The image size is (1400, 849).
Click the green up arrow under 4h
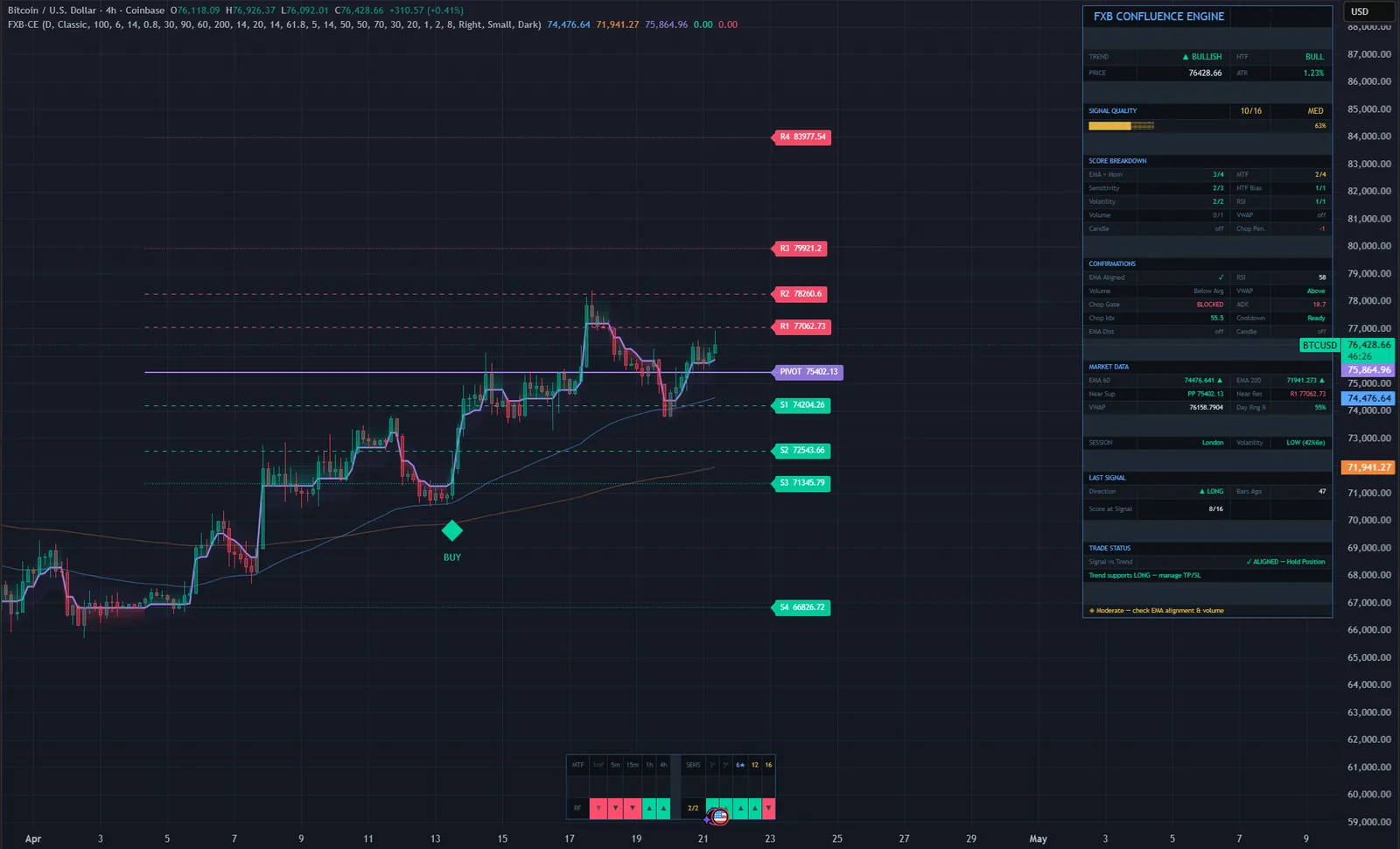click(x=663, y=808)
